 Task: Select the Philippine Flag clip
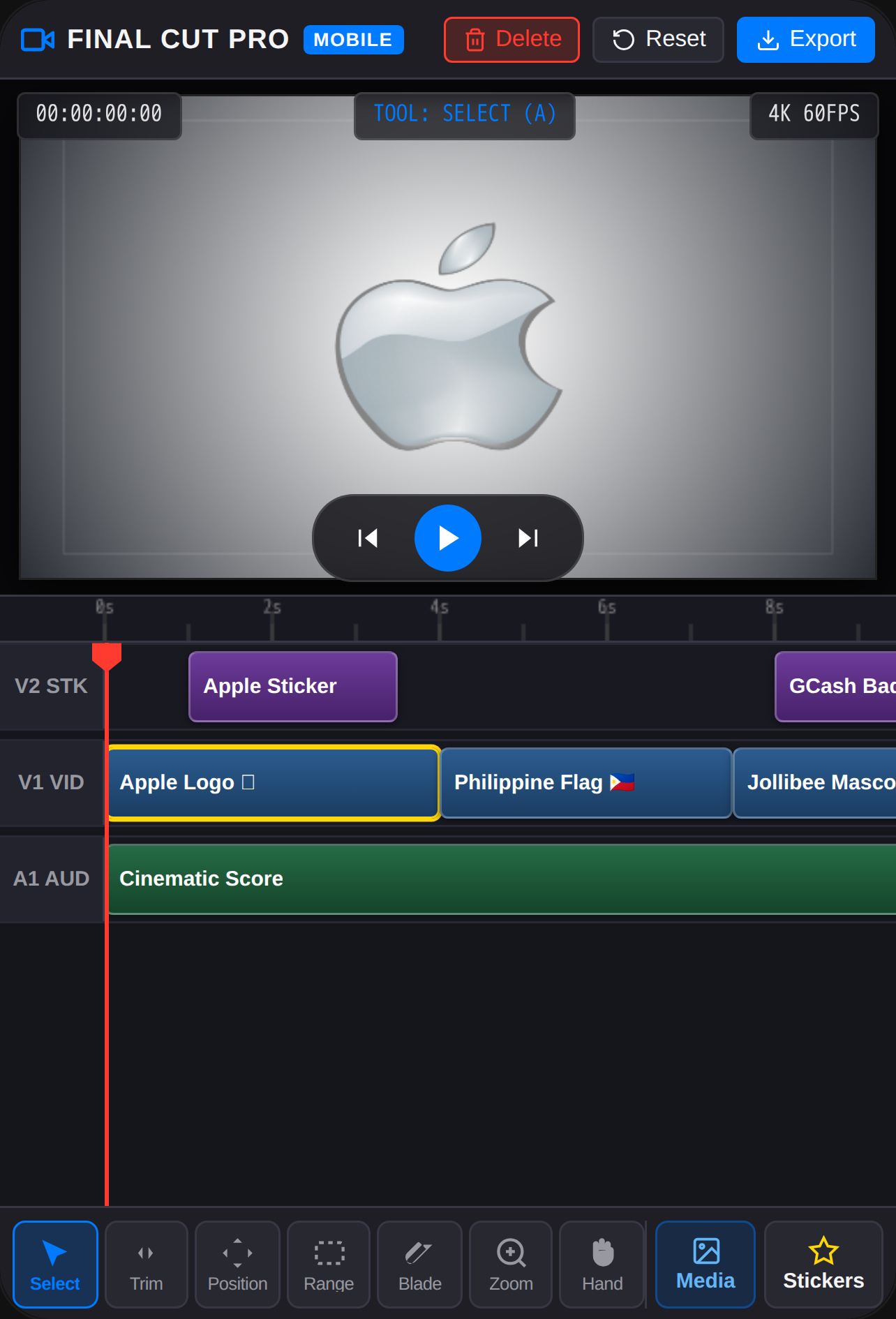click(586, 783)
